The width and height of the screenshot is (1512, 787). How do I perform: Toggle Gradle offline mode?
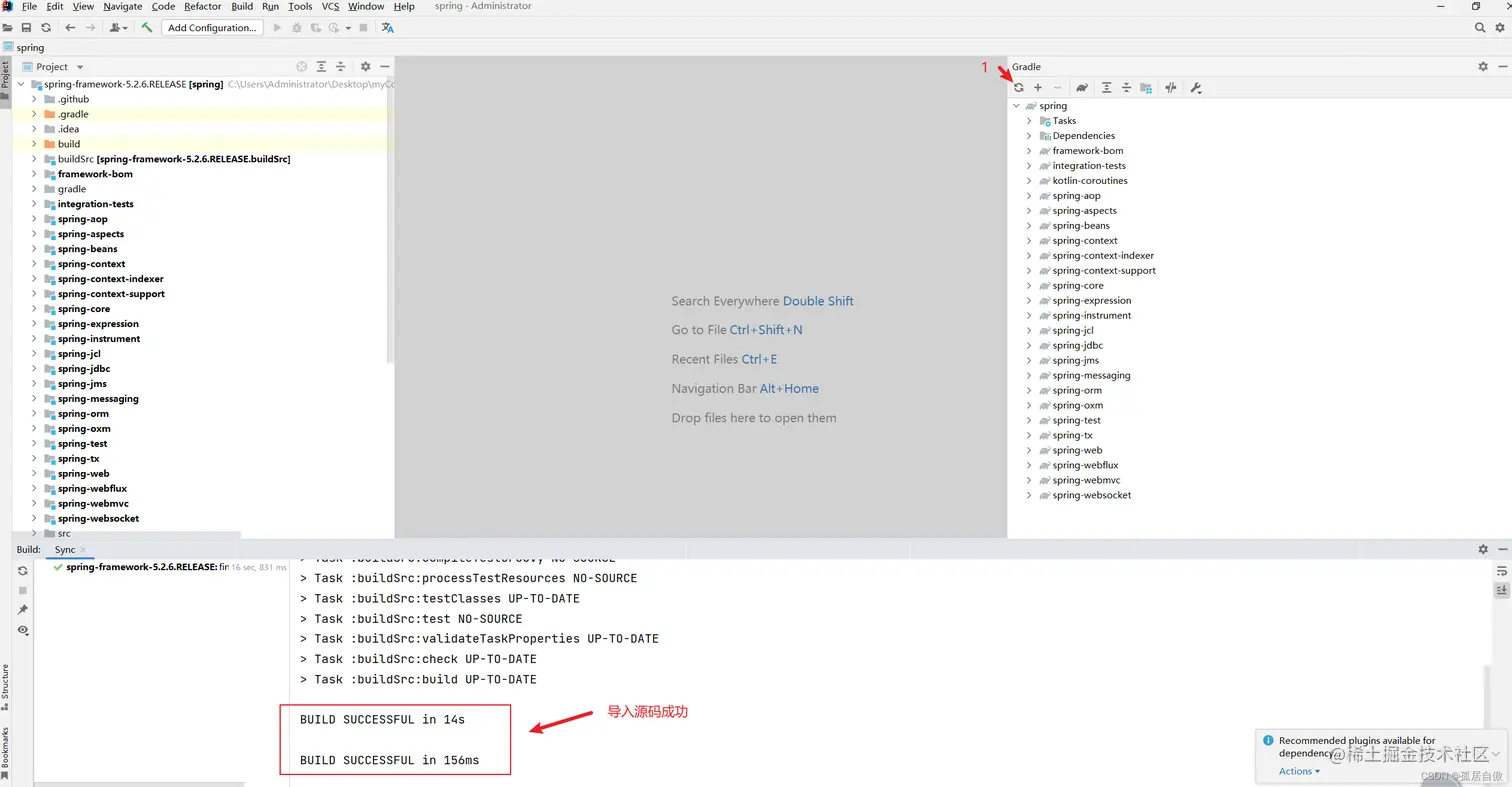tap(1171, 88)
